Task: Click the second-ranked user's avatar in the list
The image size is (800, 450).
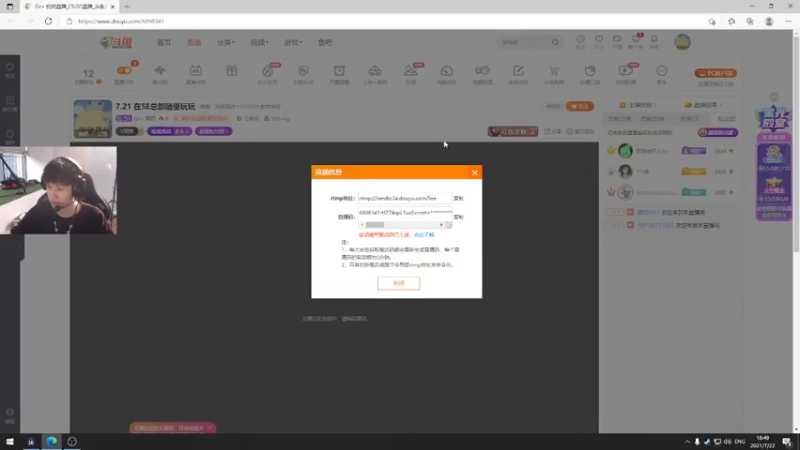Action: click(x=625, y=171)
